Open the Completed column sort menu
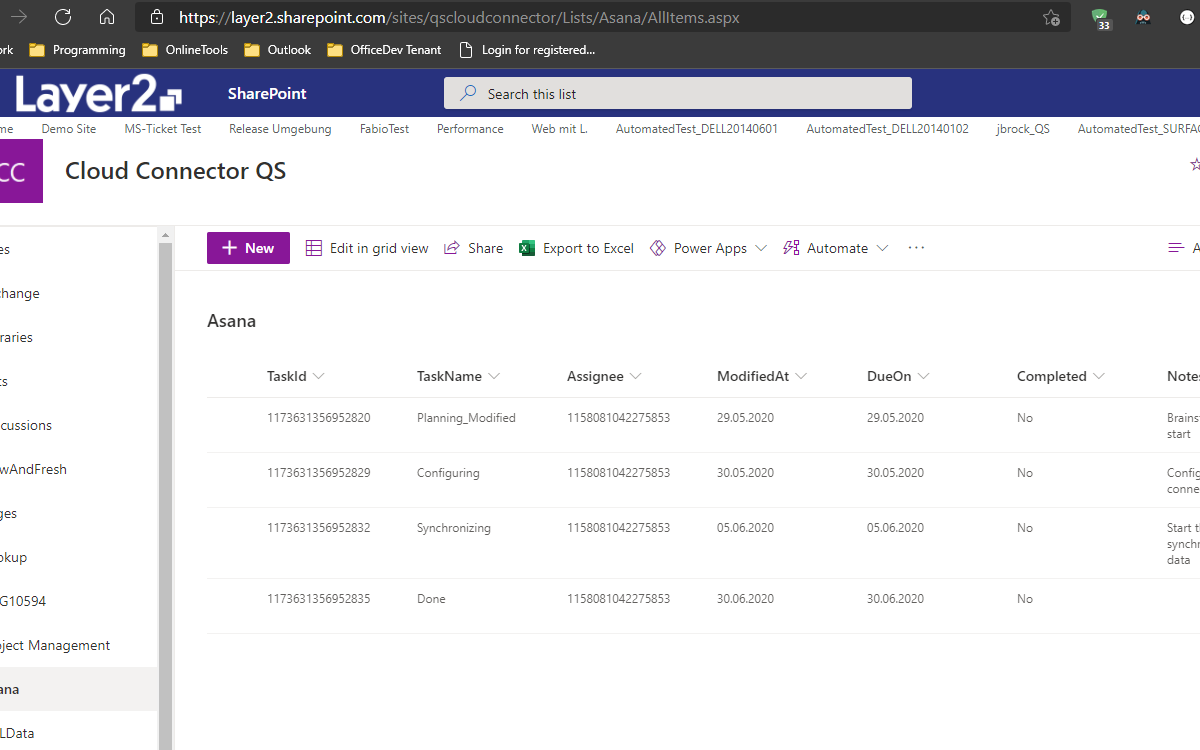Screen dimensions: 1200x750 pos(1099,376)
